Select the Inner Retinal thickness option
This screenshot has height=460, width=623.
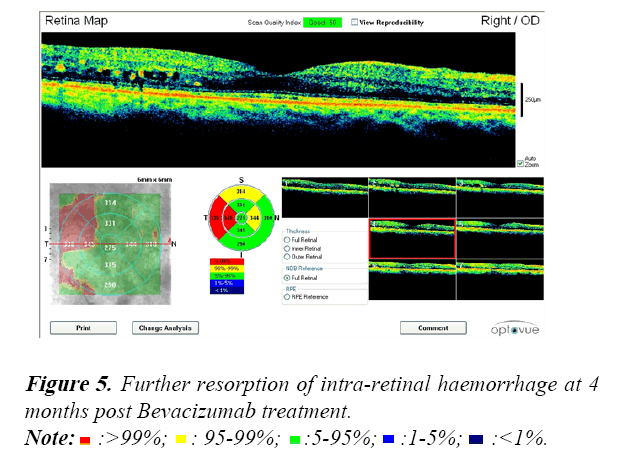[x=288, y=248]
